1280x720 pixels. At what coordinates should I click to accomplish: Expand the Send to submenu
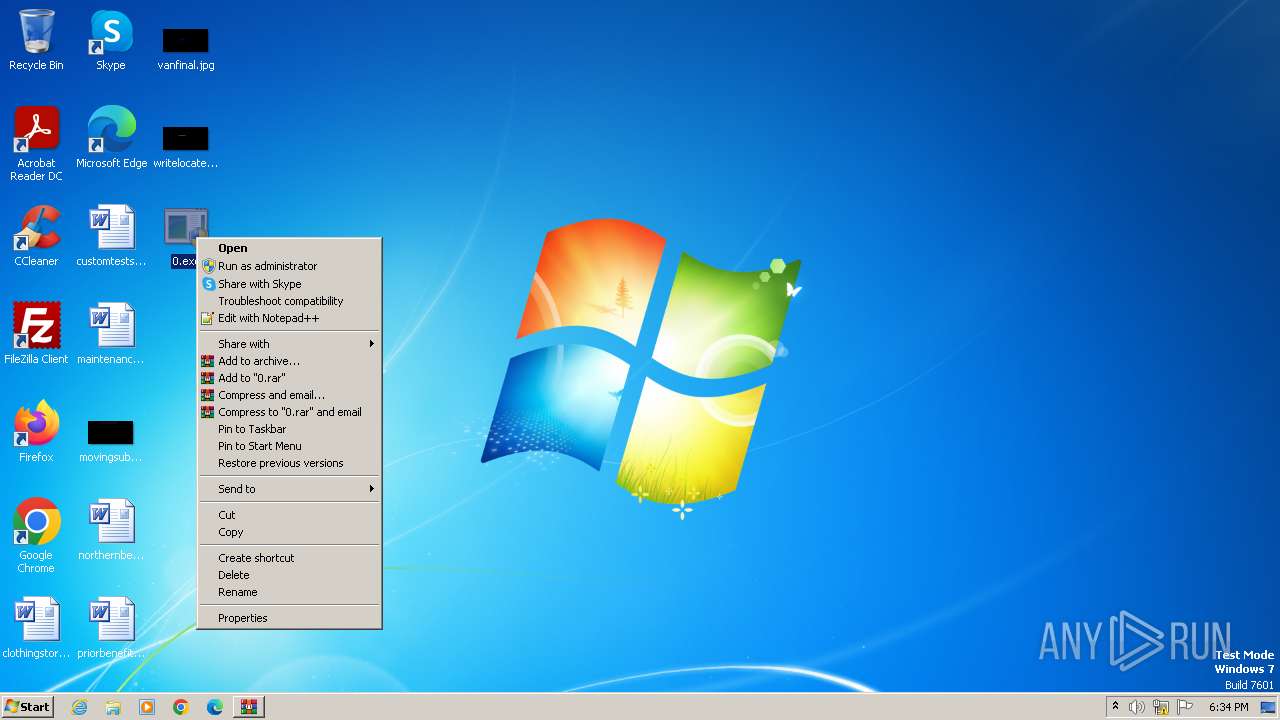[290, 489]
